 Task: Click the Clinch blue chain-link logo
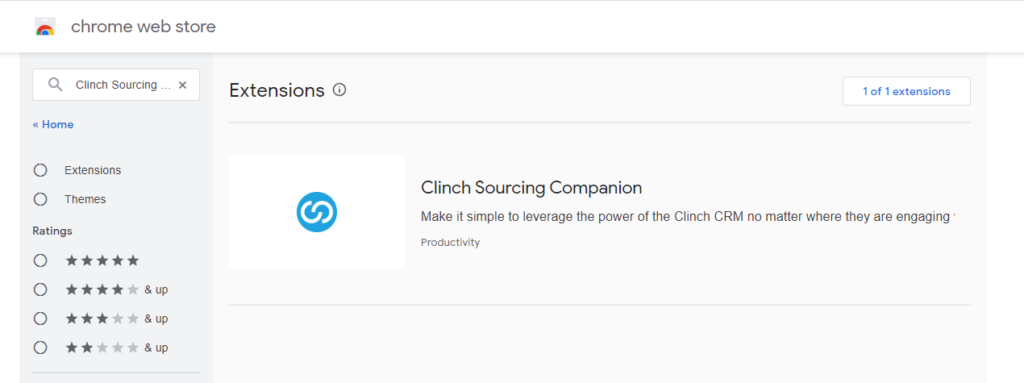[317, 212]
